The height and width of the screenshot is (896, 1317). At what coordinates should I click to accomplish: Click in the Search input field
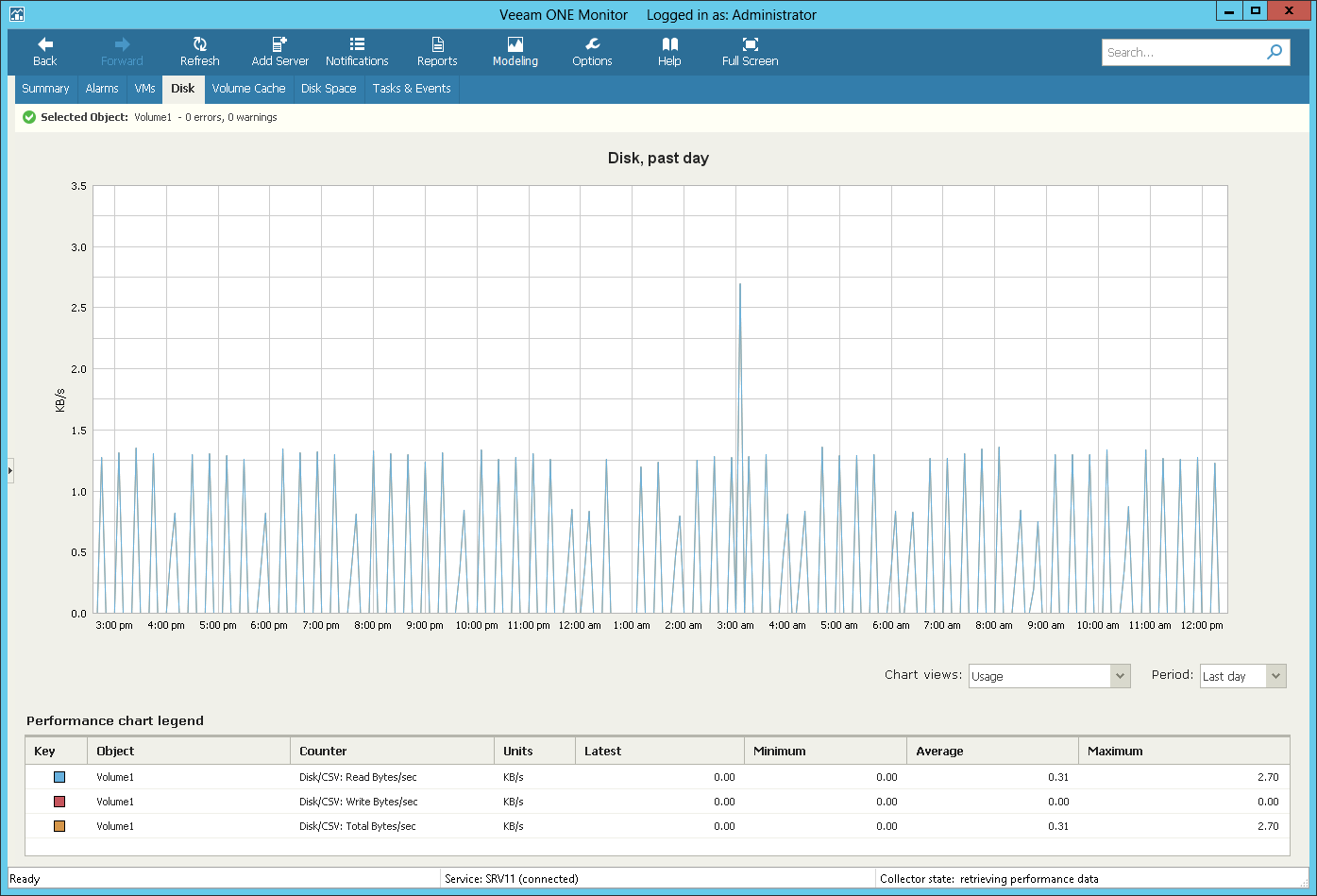point(1183,53)
